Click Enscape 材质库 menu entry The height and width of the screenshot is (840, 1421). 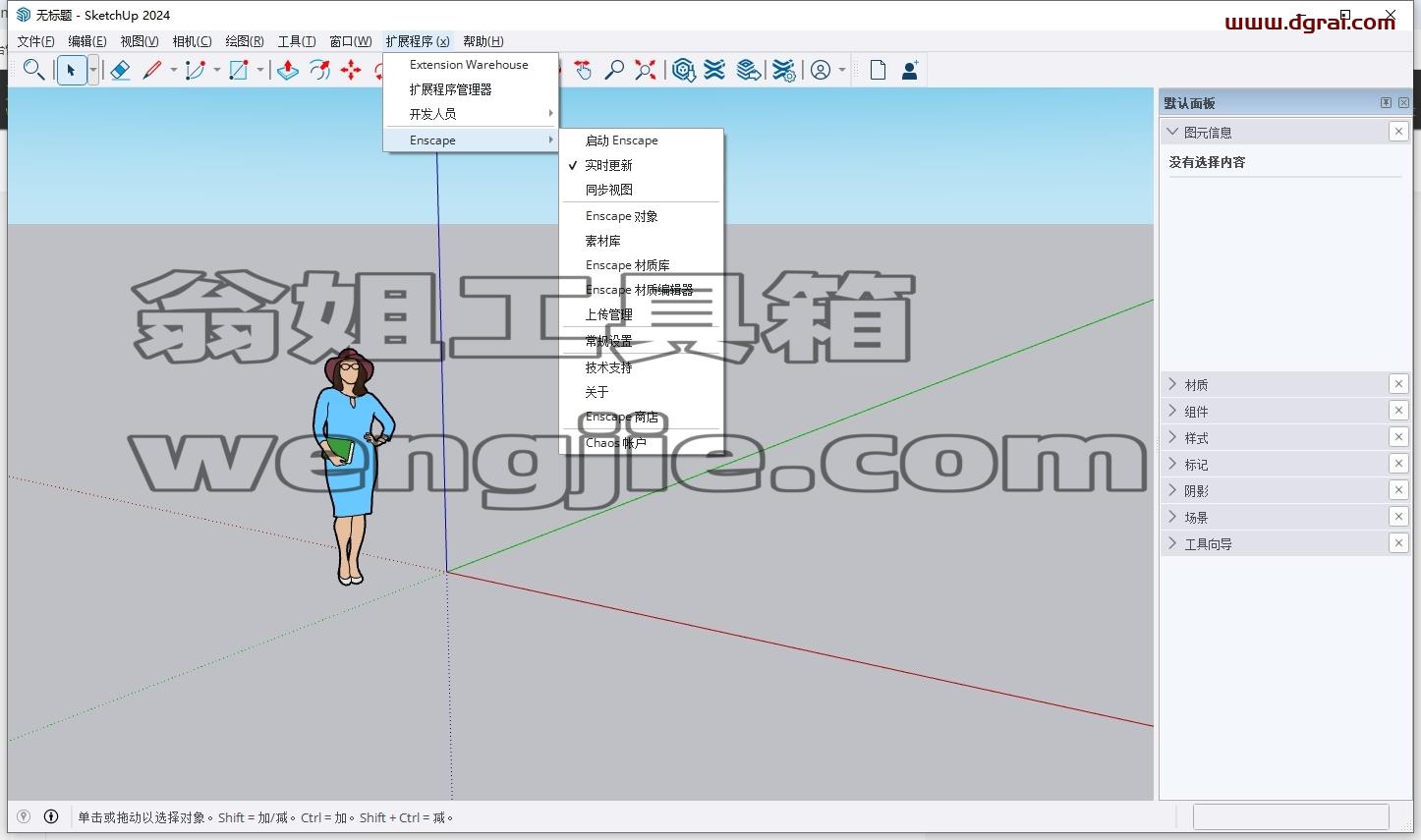641,265
